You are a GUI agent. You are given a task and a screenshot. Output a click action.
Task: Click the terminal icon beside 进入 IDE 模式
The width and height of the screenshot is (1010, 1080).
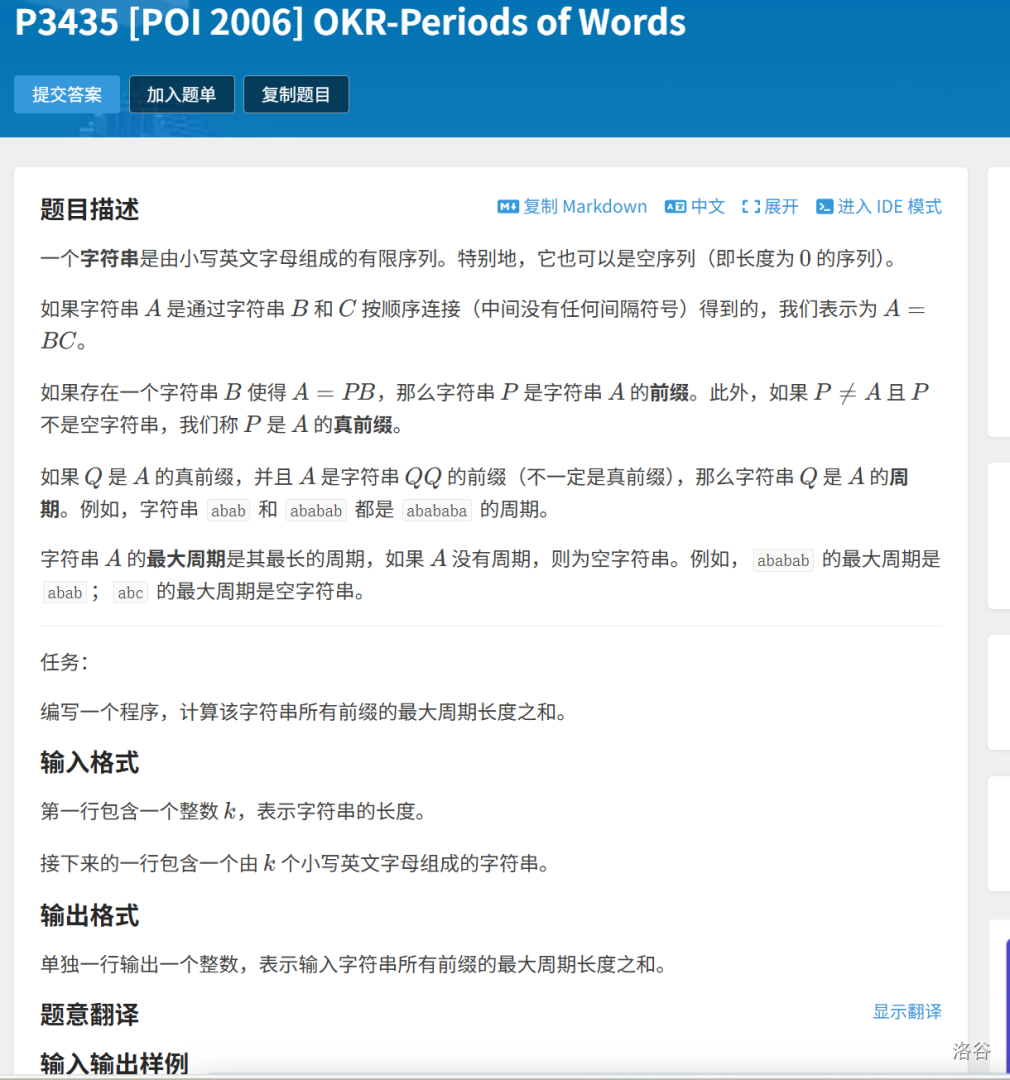pos(824,207)
